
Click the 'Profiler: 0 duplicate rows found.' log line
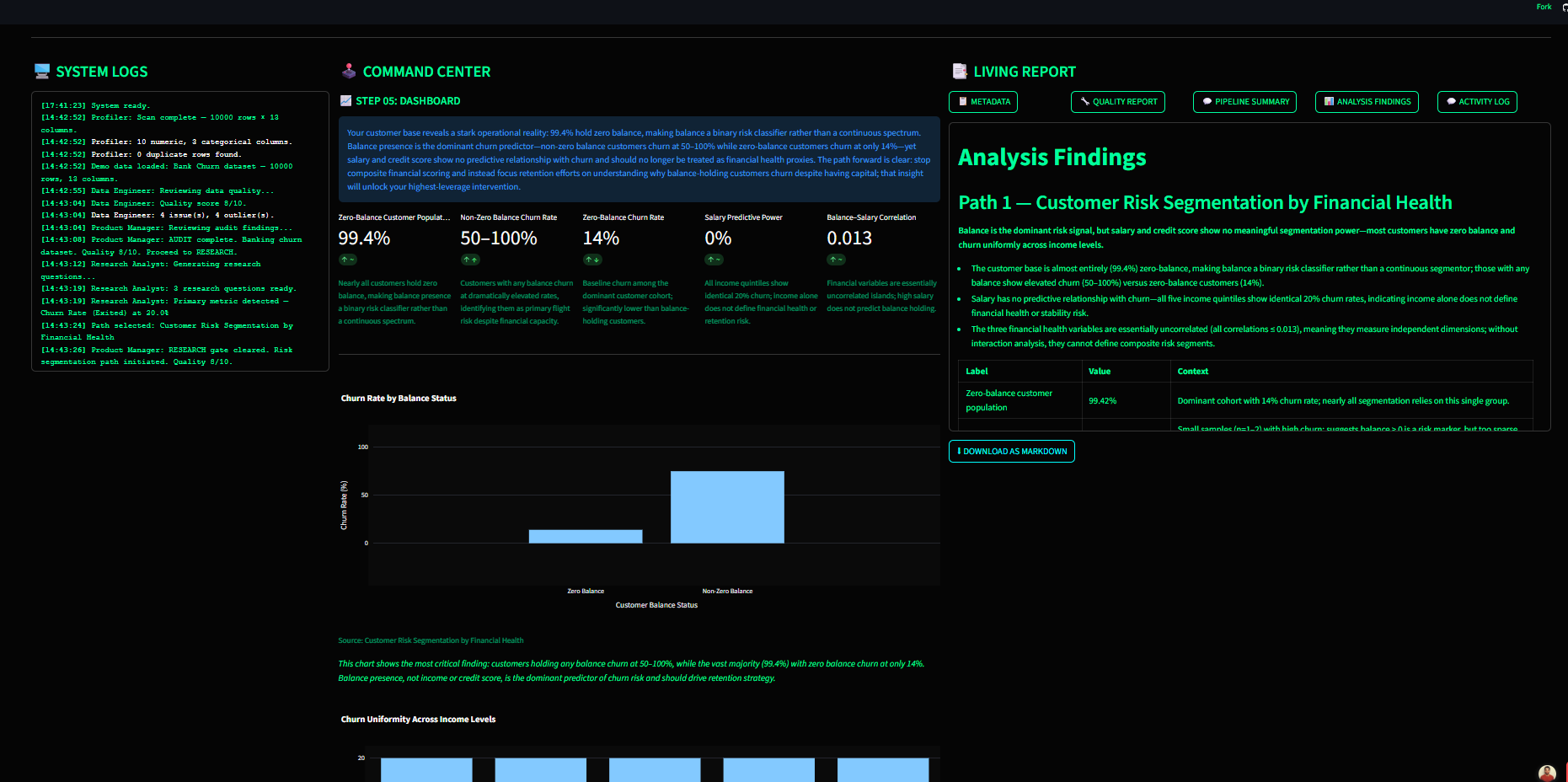[141, 154]
